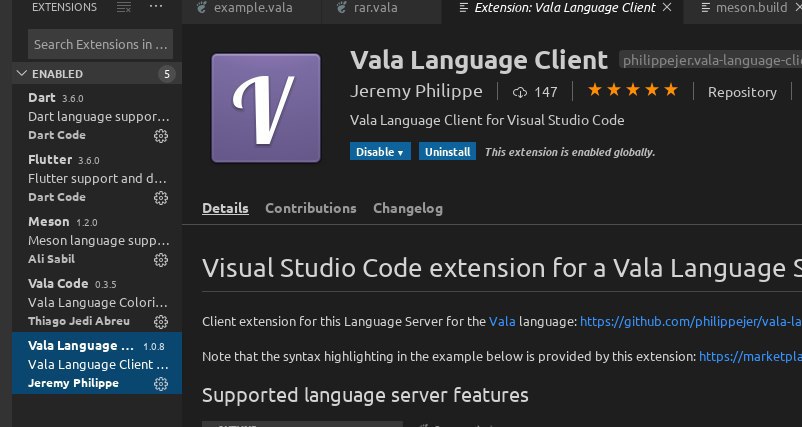Open manage gear for Meson extension
Screen dimensions: 802x427
(161, 260)
